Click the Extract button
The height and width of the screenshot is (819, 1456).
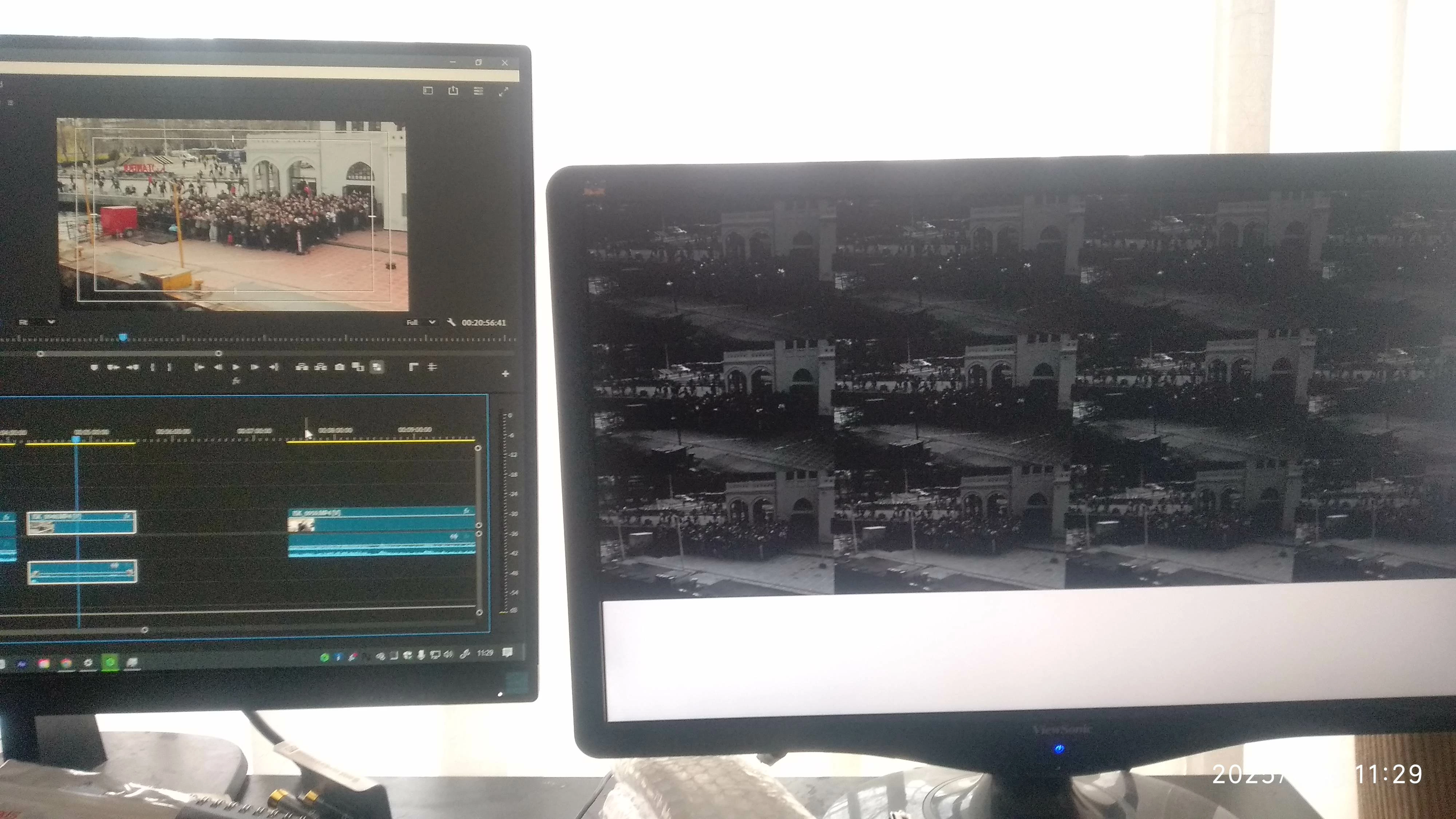(x=320, y=367)
